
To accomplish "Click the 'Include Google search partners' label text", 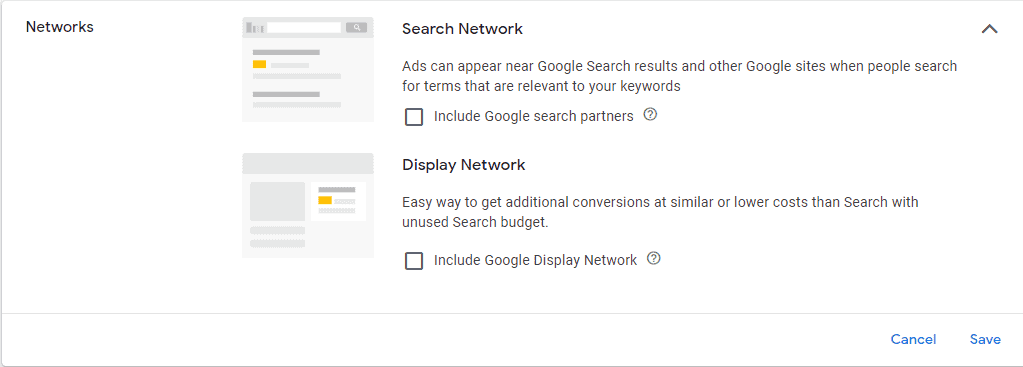I will click(x=534, y=117).
